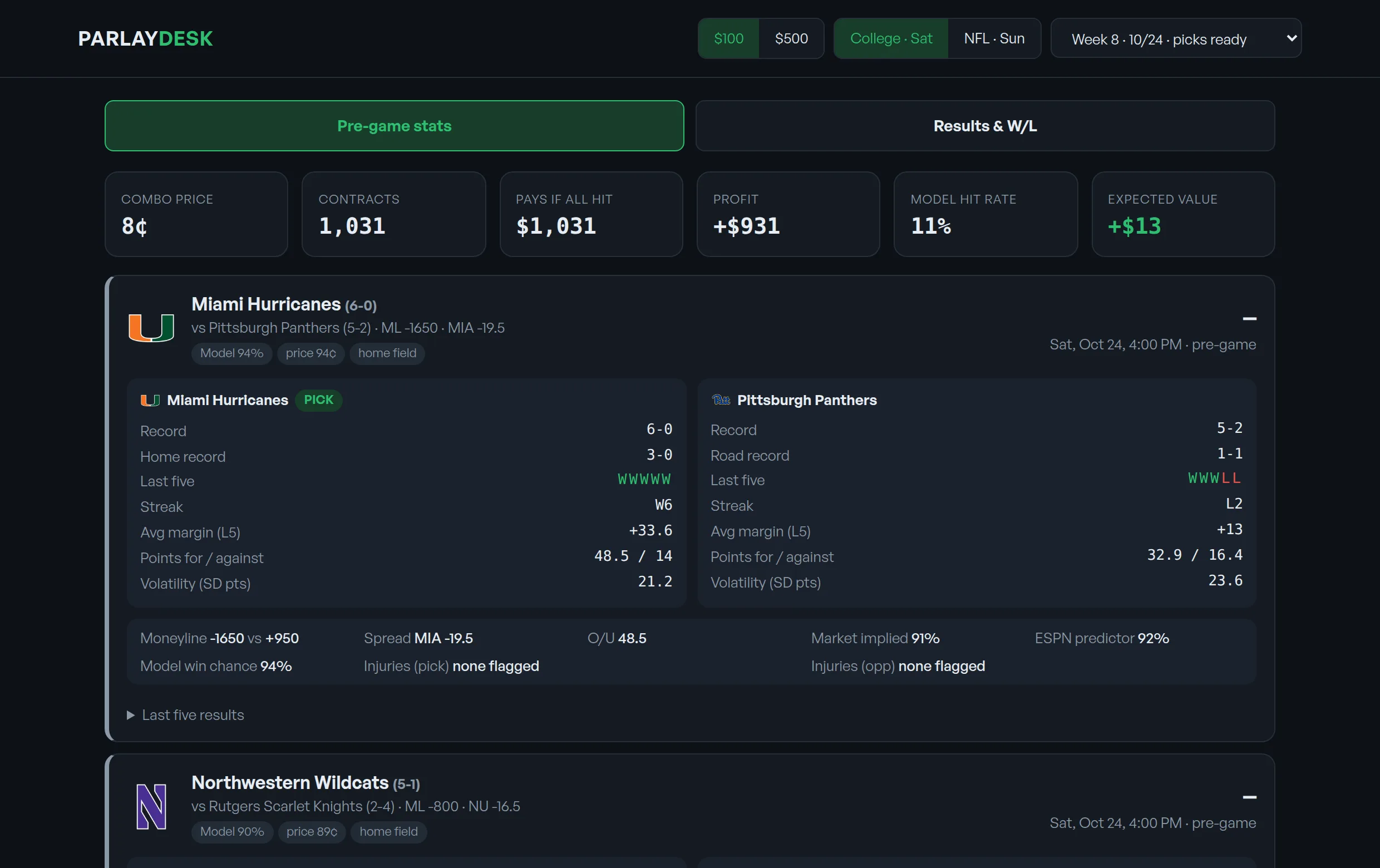The height and width of the screenshot is (868, 1380).
Task: Click the Model 90% chip
Action: 232,831
